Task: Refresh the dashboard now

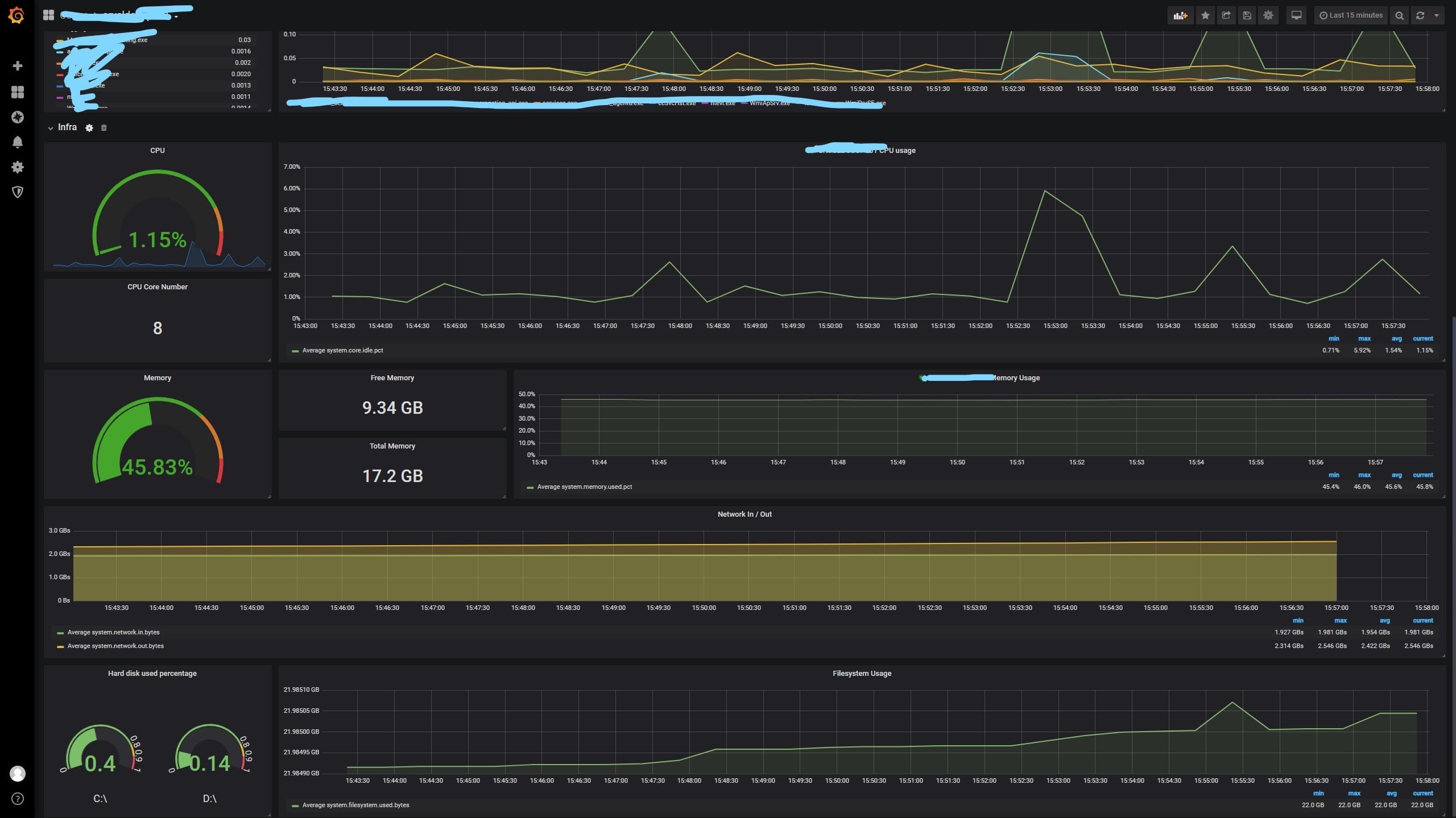Action: (x=1420, y=15)
